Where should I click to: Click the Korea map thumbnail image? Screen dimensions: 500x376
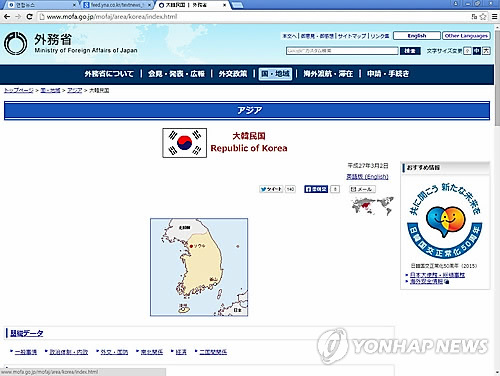pos(199,267)
